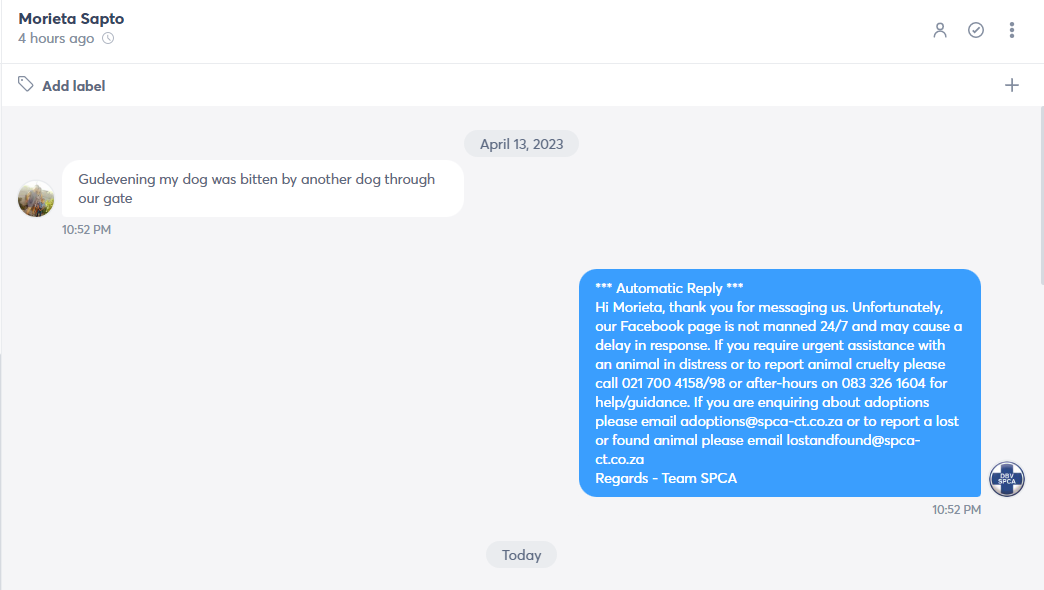Select the Today date separator
This screenshot has width=1044, height=590.
coord(521,555)
